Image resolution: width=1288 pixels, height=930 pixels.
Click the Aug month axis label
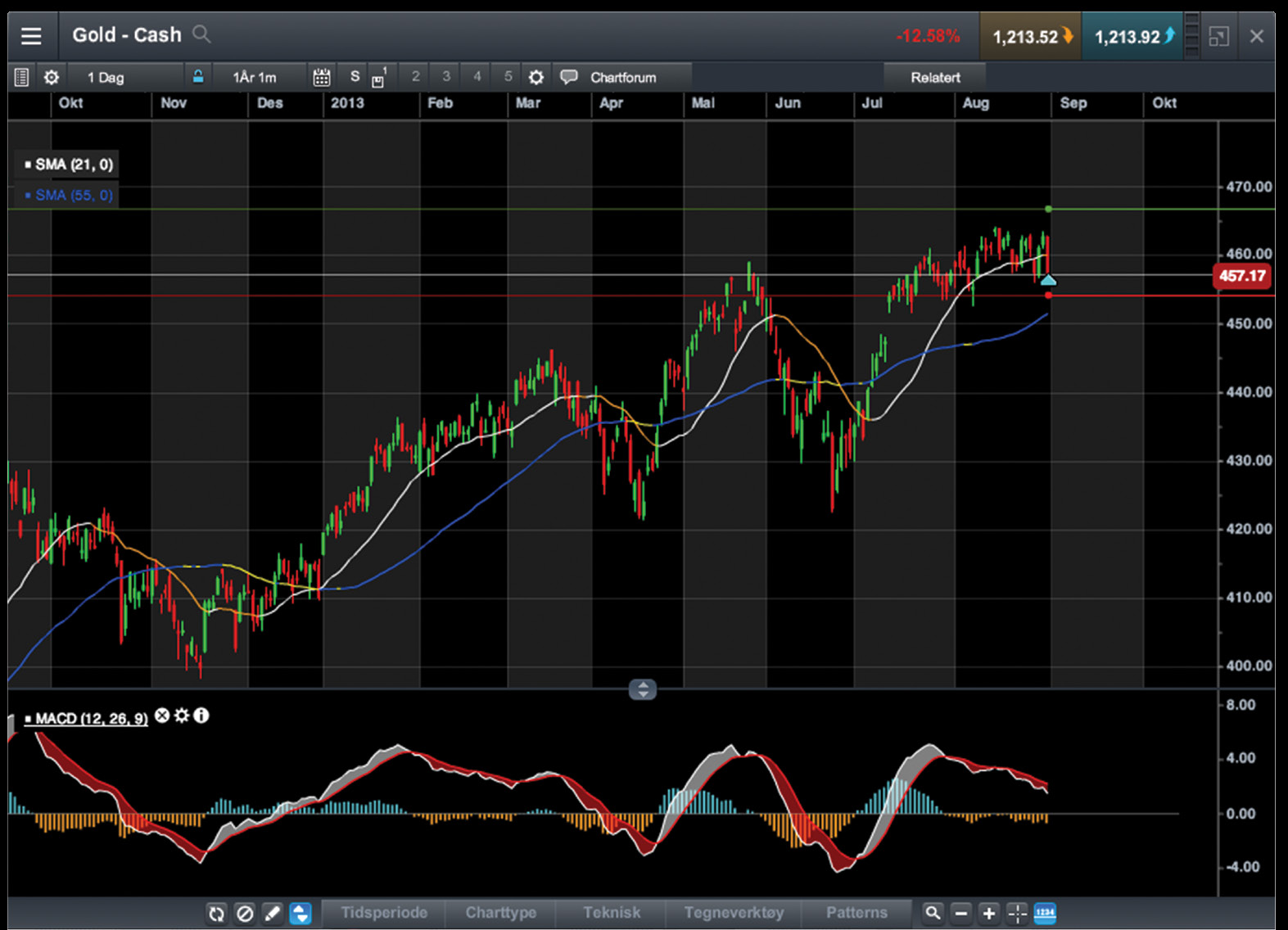click(975, 103)
